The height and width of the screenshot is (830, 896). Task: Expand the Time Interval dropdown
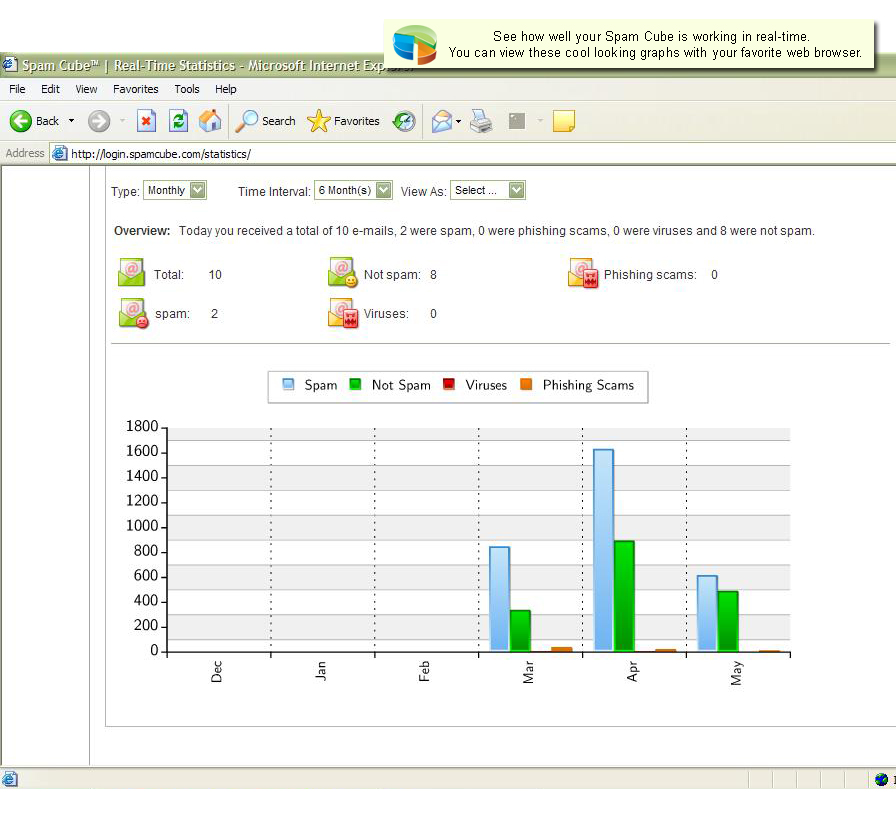[353, 190]
